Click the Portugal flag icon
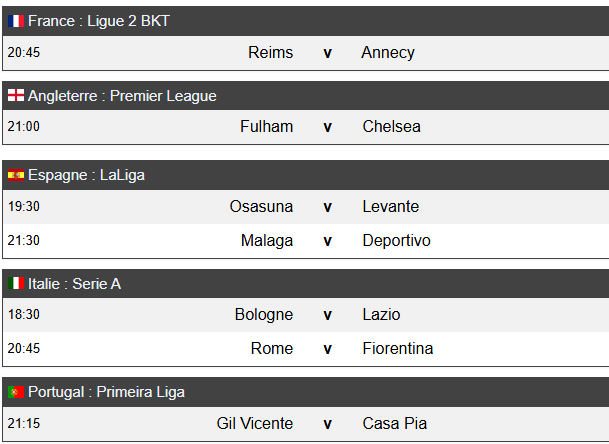Screen dimensions: 609x444 pos(16,392)
